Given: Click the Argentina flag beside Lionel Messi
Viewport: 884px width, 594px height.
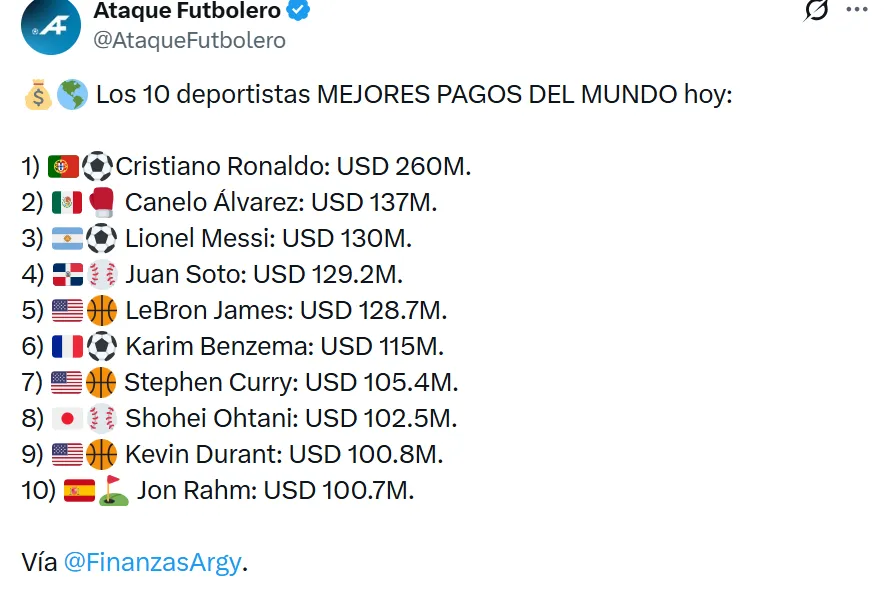Looking at the screenshot, I should tap(66, 238).
